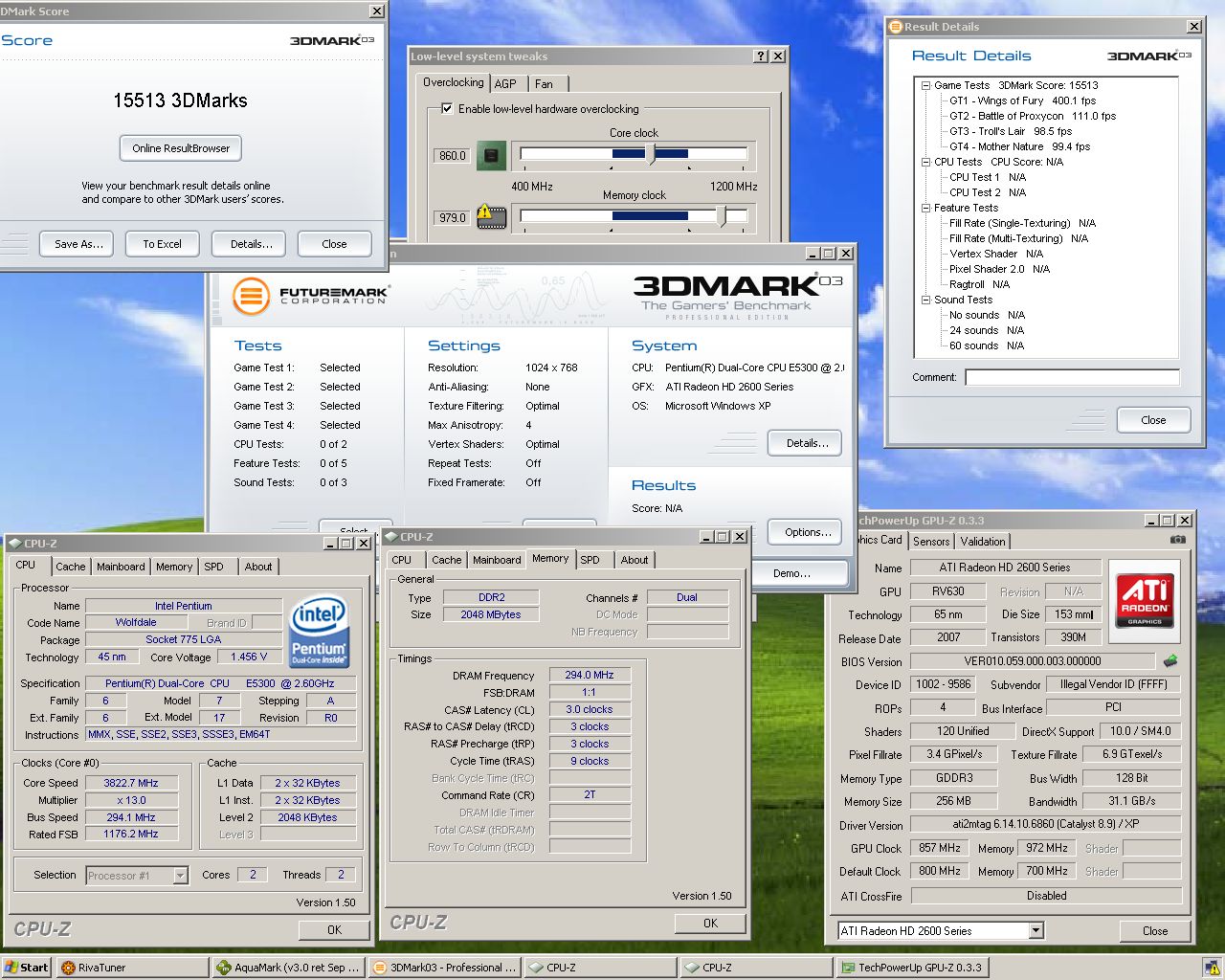The height and width of the screenshot is (980, 1225).
Task: Click the Futuremark orange logo
Action: [251, 296]
